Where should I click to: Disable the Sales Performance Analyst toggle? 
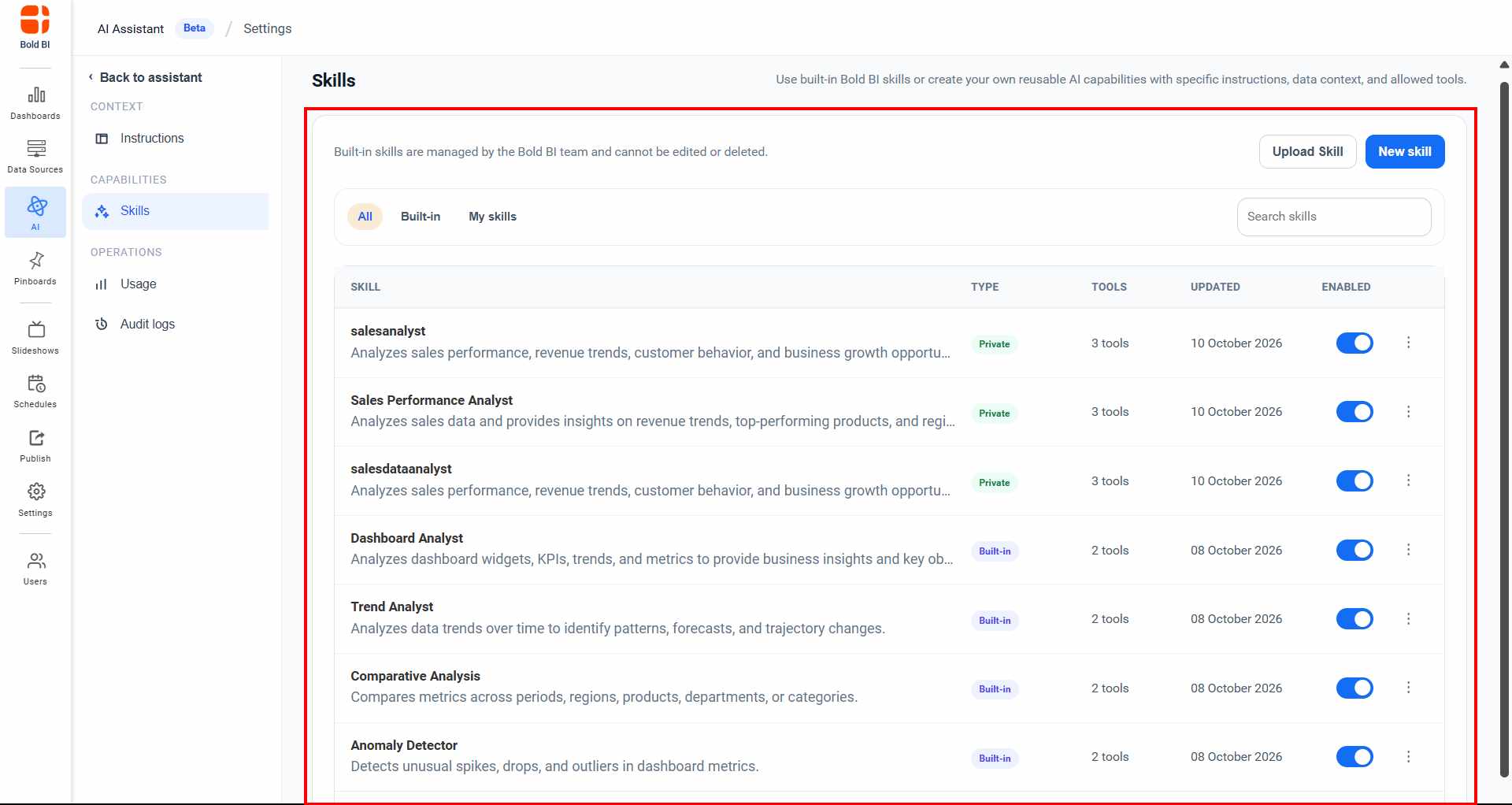[x=1354, y=412]
